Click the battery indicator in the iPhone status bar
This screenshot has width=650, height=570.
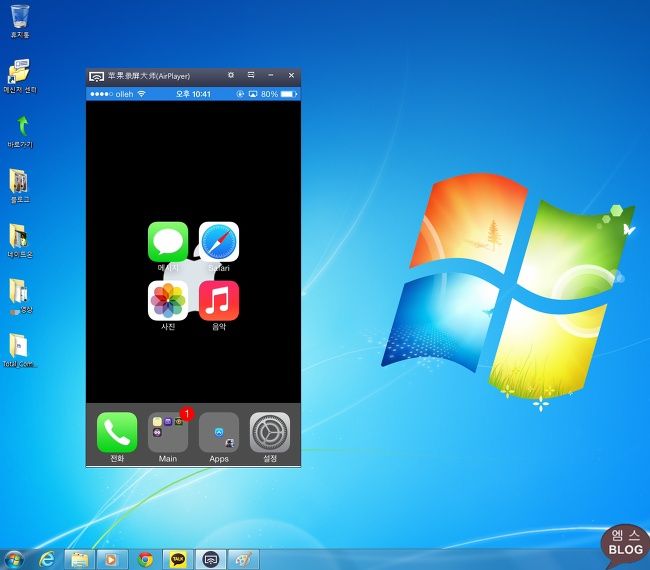289,94
